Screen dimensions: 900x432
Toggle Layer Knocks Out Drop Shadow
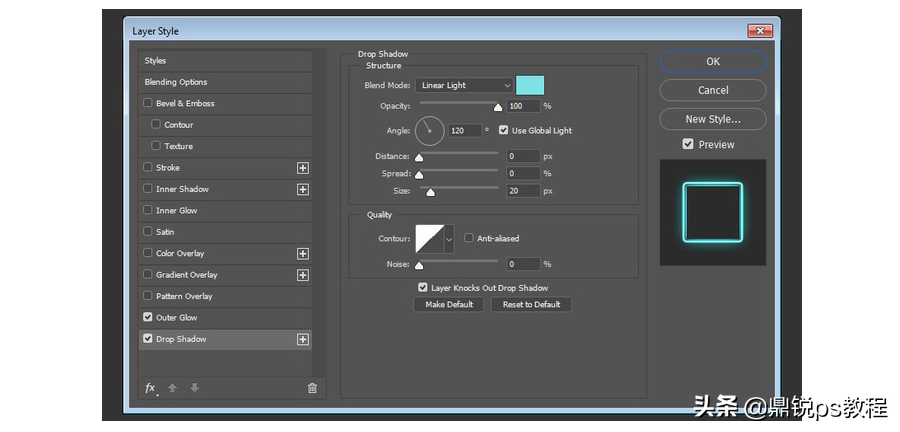pyautogui.click(x=423, y=288)
